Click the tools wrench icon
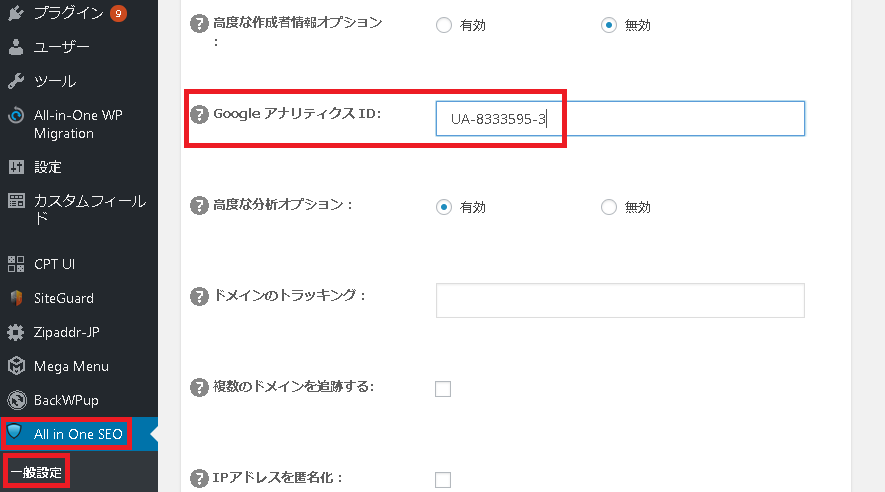Viewport: 885px width, 492px height. pyautogui.click(x=16, y=81)
